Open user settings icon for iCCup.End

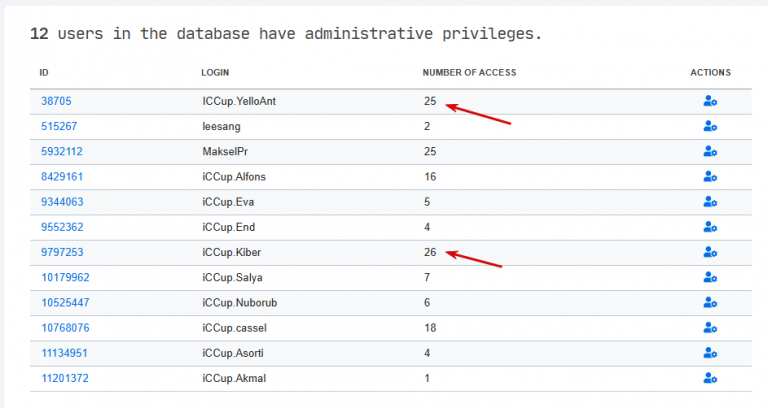(x=710, y=227)
